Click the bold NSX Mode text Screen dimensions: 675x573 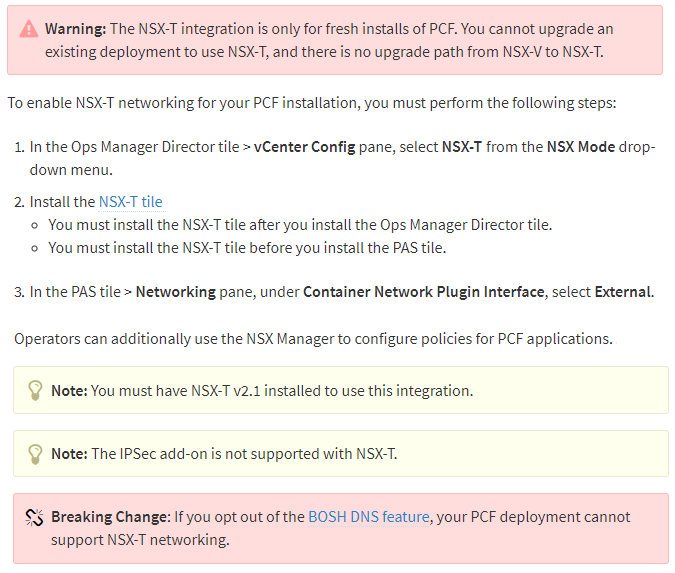[581, 147]
